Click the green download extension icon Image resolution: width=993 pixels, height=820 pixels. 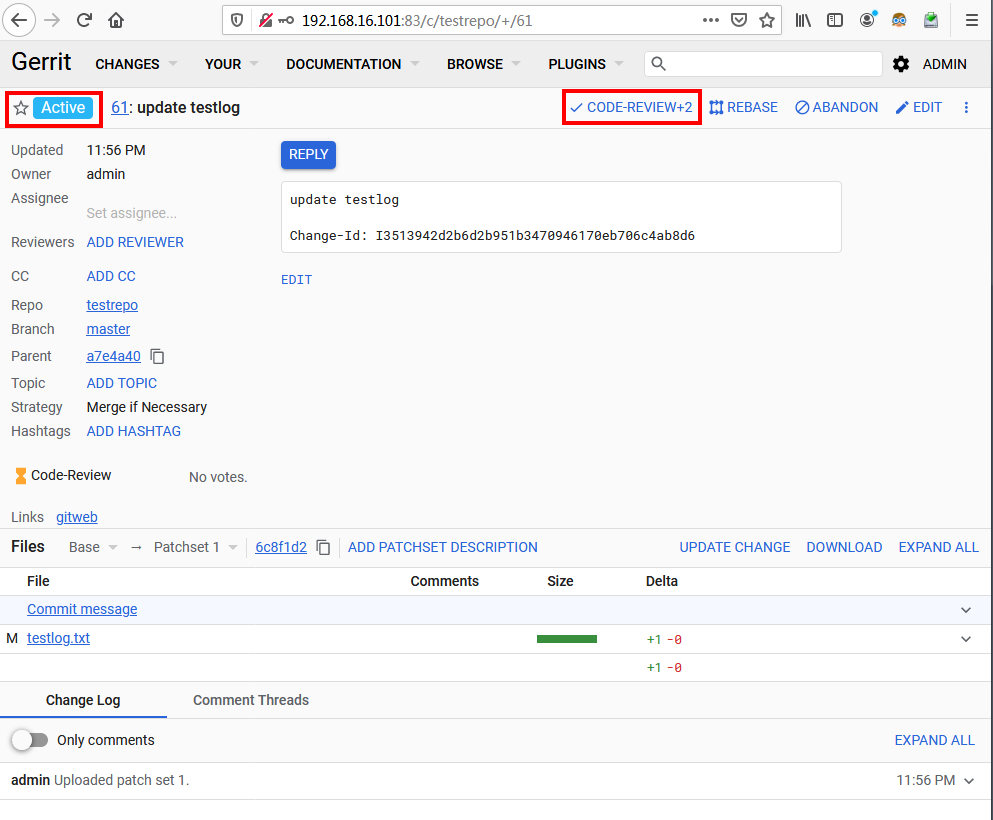click(931, 20)
